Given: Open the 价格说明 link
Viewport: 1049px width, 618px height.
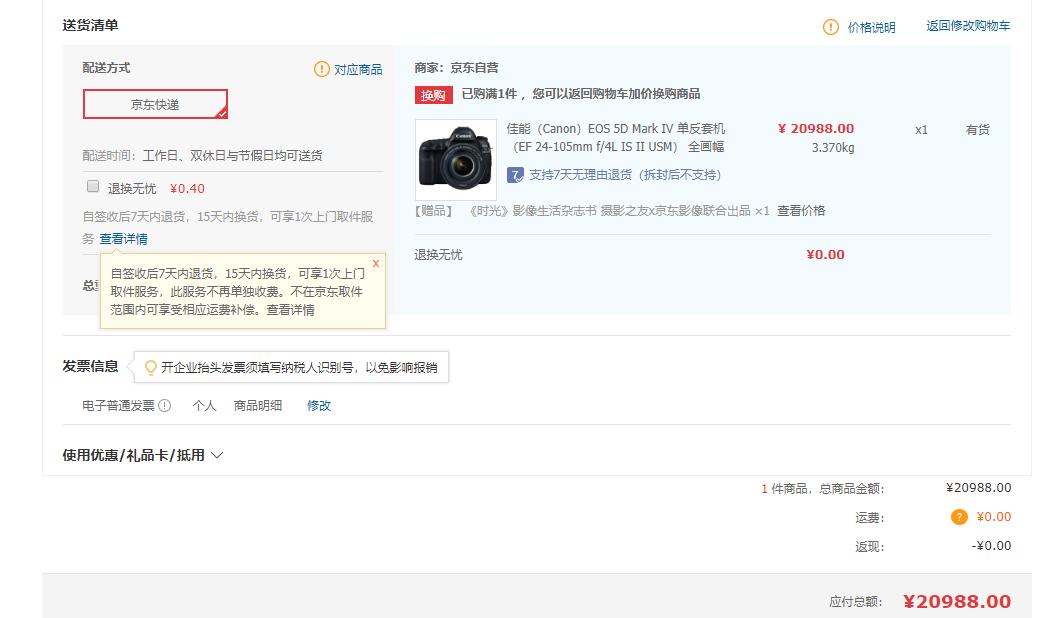Looking at the screenshot, I should coord(871,27).
